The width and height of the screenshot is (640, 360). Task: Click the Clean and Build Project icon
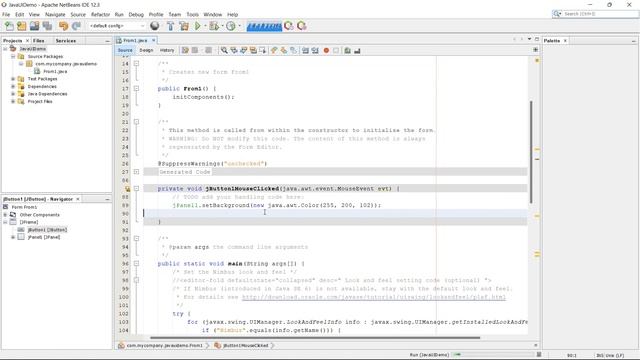click(184, 26)
